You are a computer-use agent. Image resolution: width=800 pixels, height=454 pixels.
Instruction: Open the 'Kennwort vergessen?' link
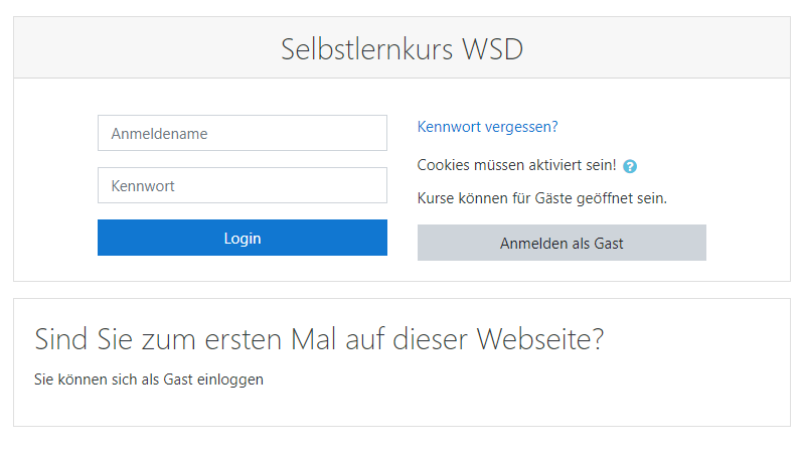click(x=487, y=127)
